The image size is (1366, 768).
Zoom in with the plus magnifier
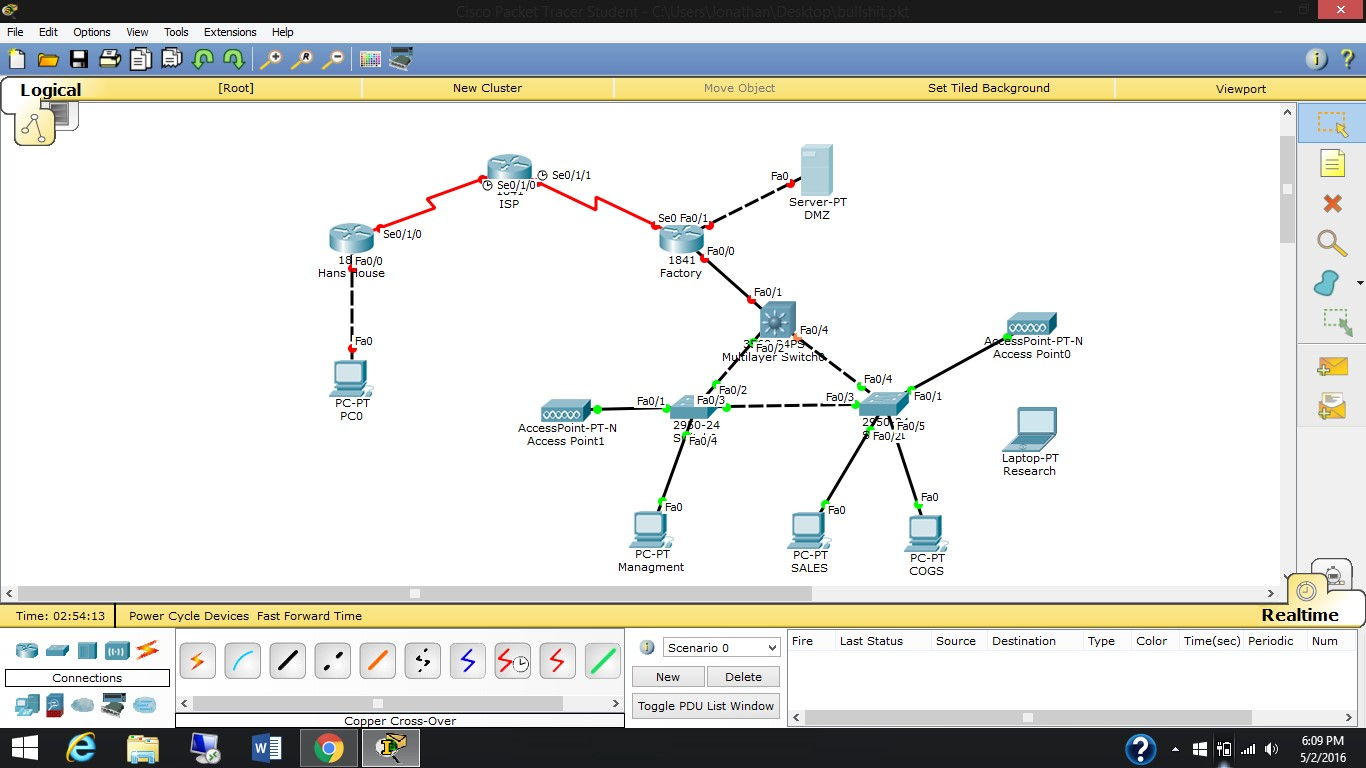click(x=271, y=59)
